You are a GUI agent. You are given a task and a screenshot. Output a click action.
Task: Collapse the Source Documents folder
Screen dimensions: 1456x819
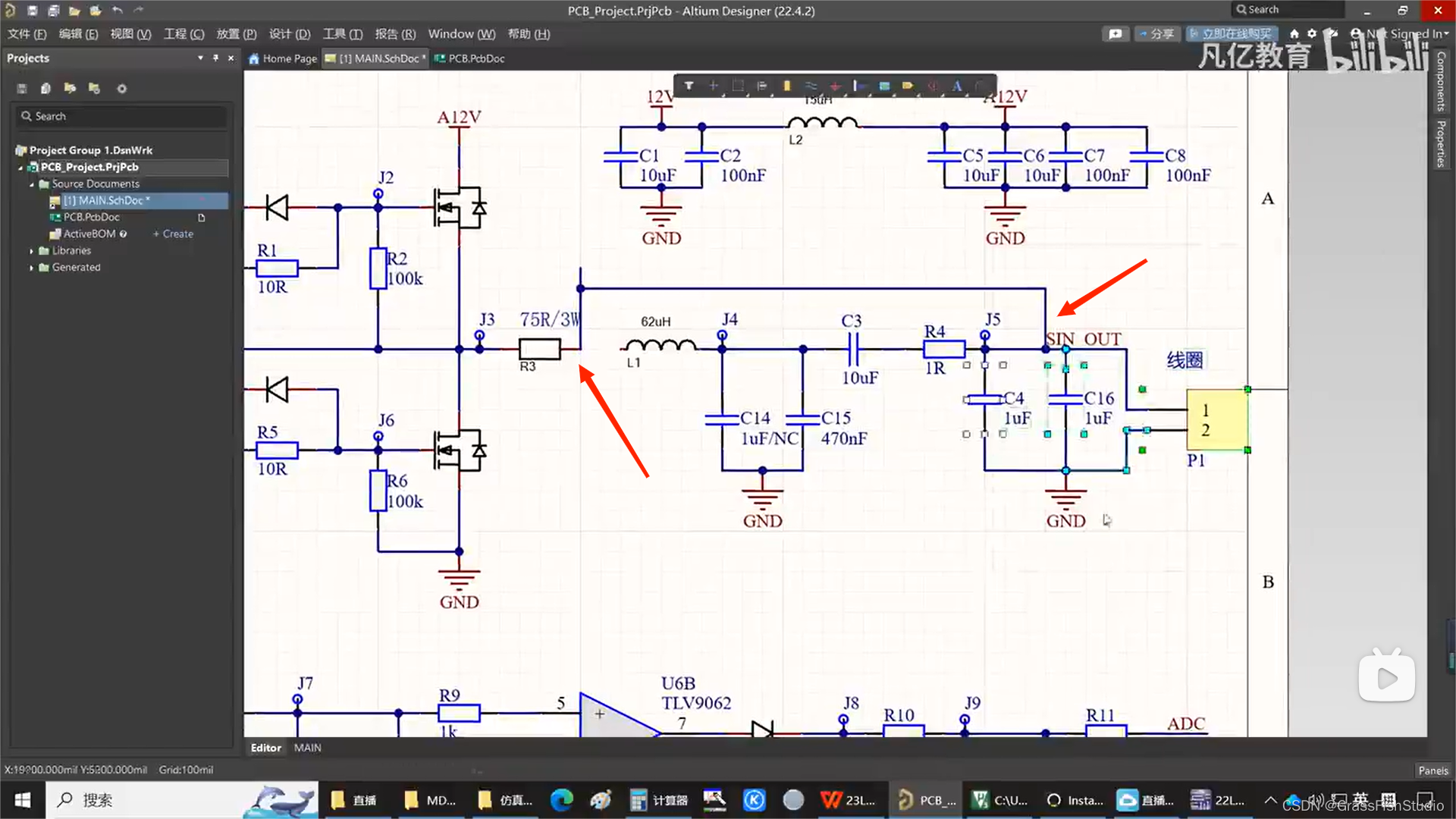click(x=32, y=184)
